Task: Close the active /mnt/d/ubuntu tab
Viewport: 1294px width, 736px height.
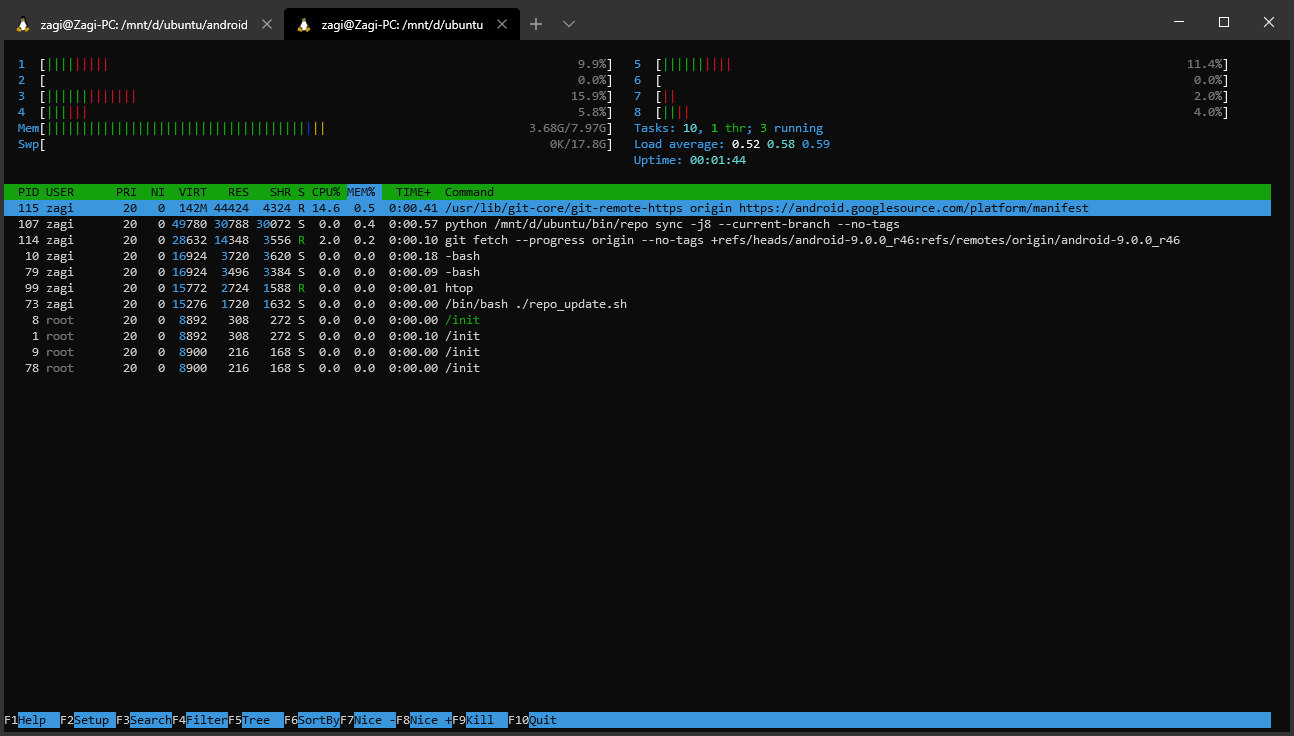Action: pyautogui.click(x=502, y=24)
